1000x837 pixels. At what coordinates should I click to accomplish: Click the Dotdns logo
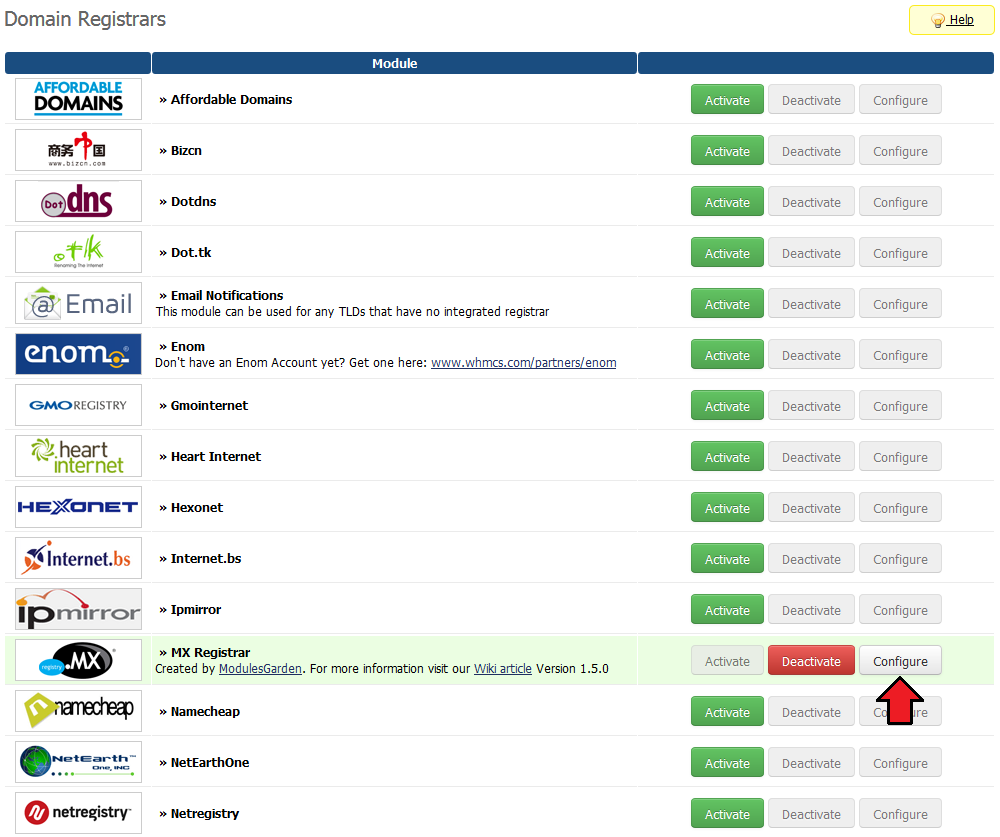coord(78,201)
